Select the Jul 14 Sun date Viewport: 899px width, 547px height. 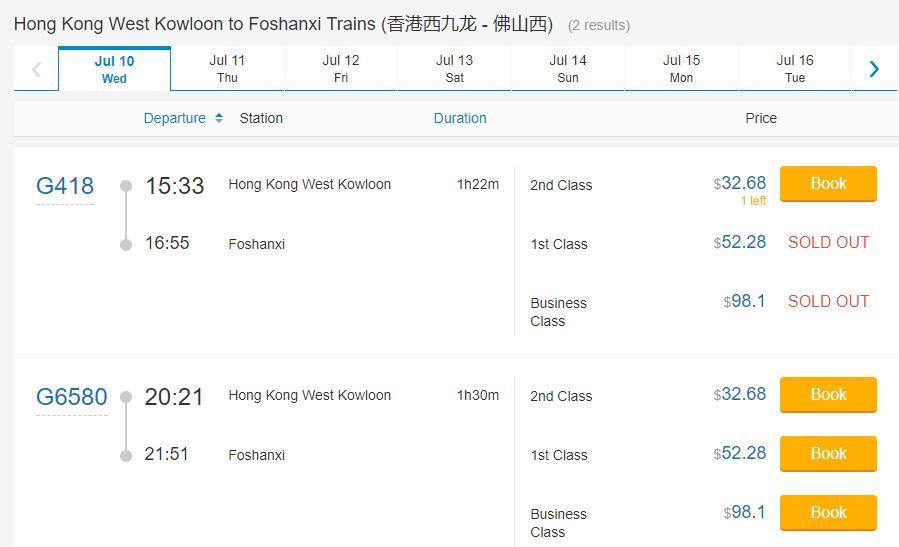pyautogui.click(x=568, y=69)
